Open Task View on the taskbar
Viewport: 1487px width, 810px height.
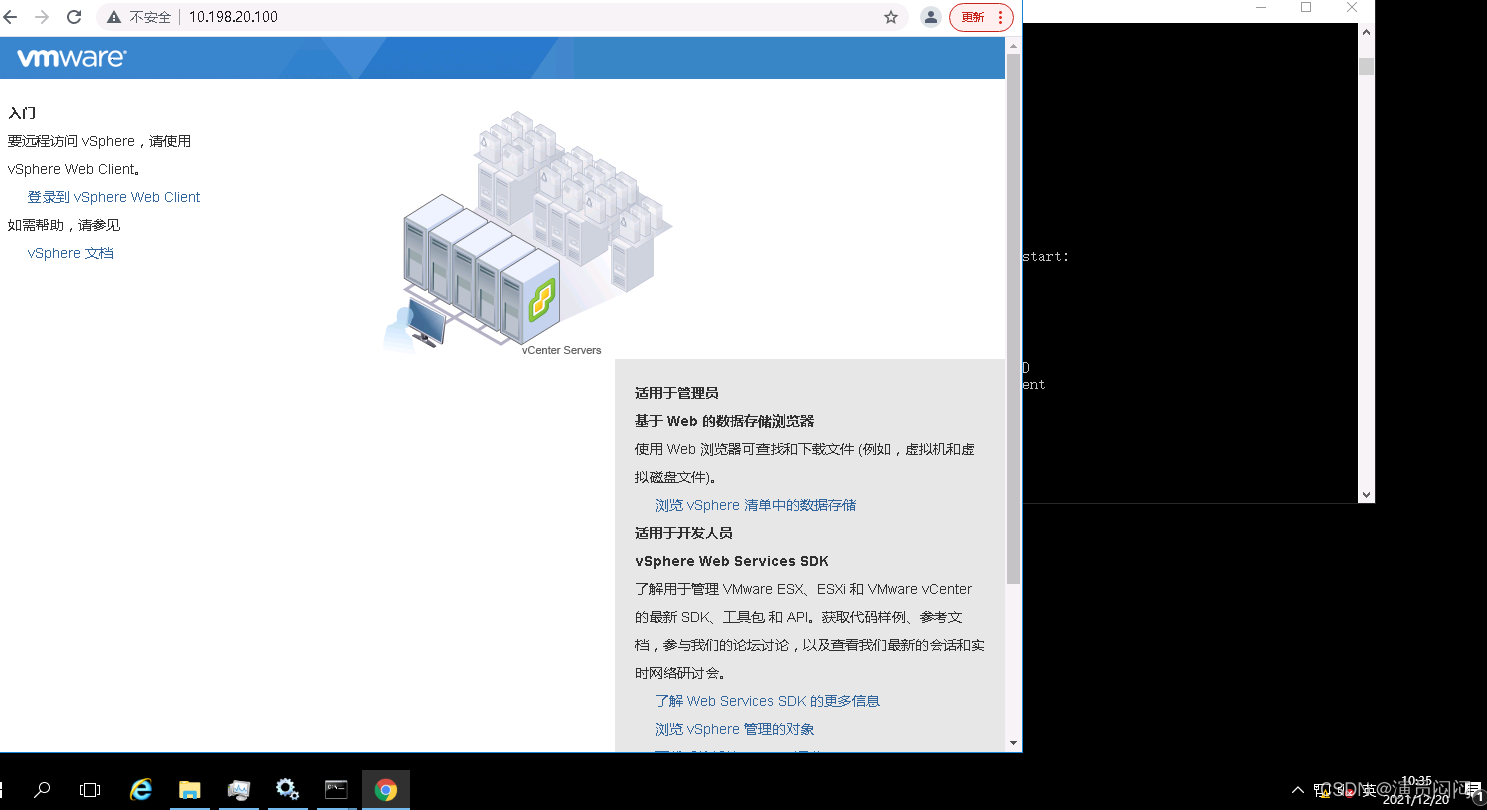[90, 790]
